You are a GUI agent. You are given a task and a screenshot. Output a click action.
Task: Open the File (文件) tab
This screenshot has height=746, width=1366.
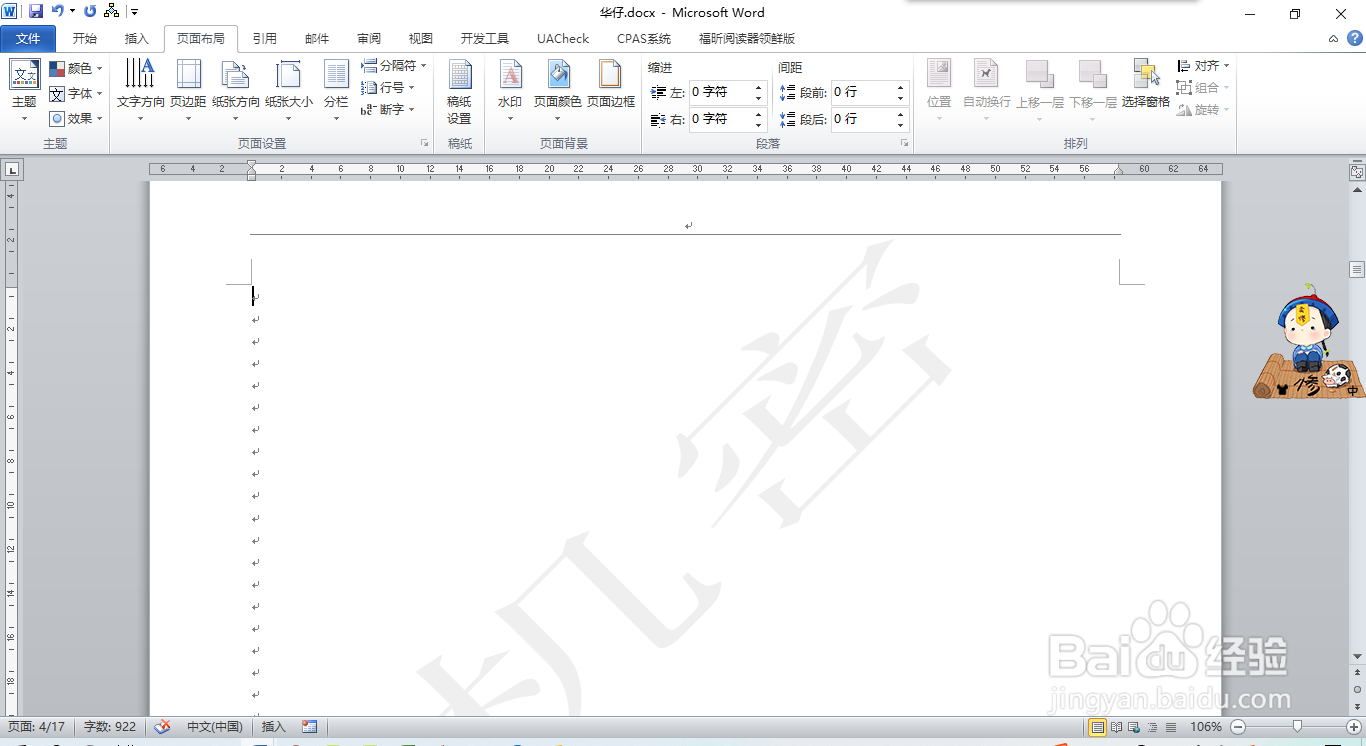coord(28,39)
